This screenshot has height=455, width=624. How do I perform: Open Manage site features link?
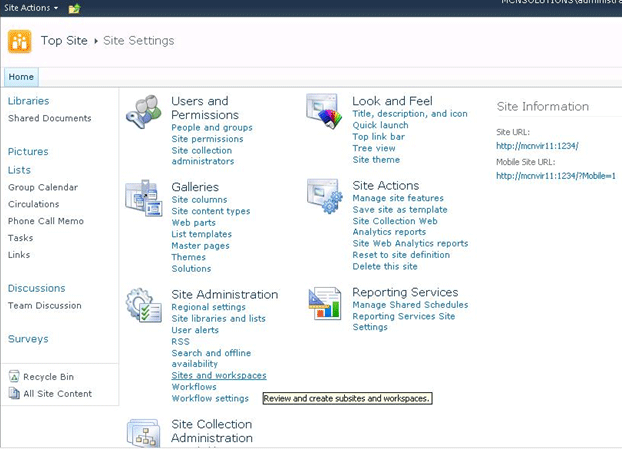pos(398,198)
